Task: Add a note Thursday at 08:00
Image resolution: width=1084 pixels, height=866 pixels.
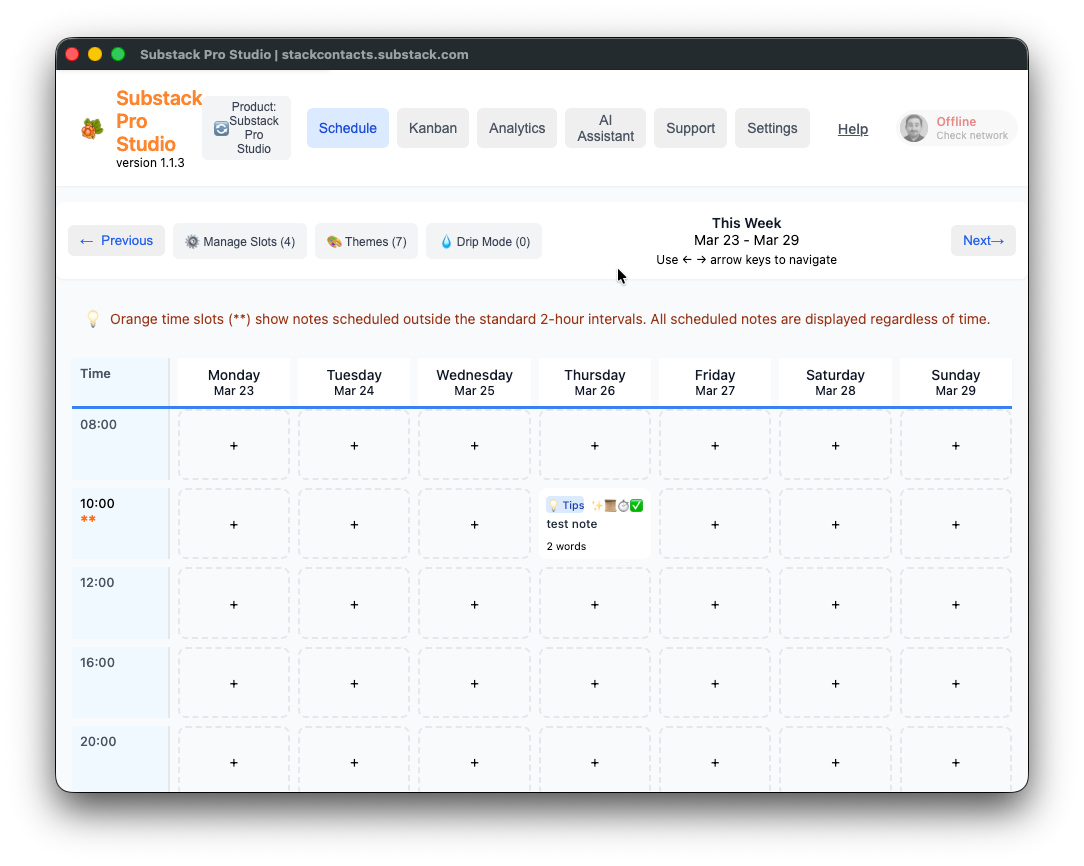Action: click(595, 446)
